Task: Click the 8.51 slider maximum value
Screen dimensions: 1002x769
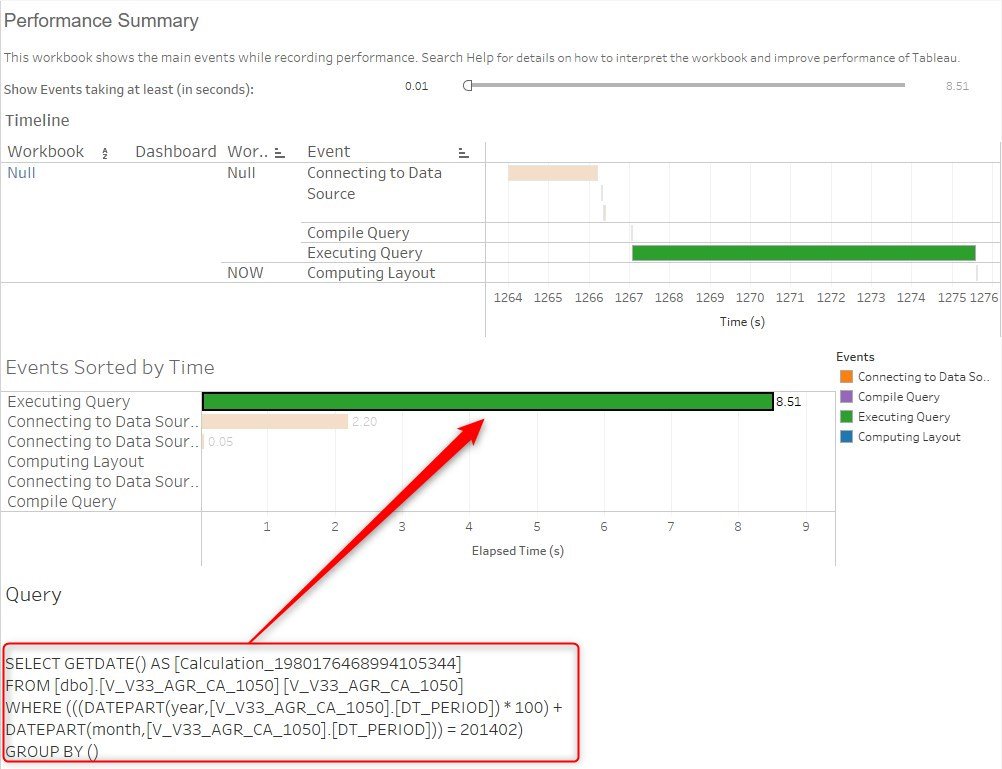Action: [x=957, y=86]
